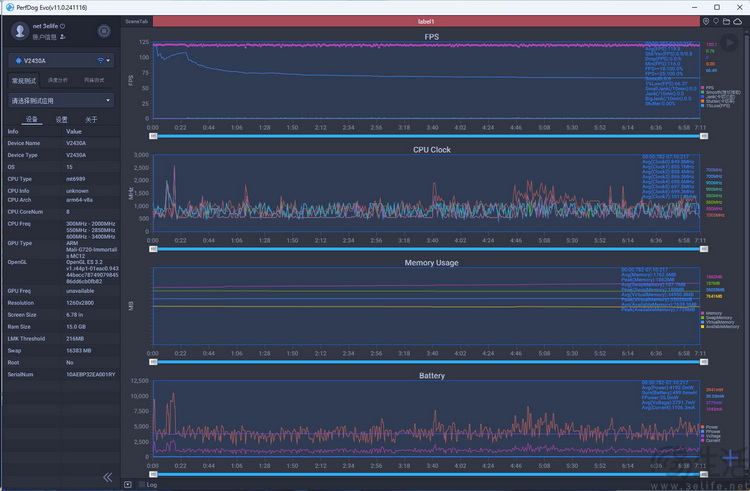750x491 pixels.
Task: Maximize the PerfDog Evo window
Action: point(717,7)
